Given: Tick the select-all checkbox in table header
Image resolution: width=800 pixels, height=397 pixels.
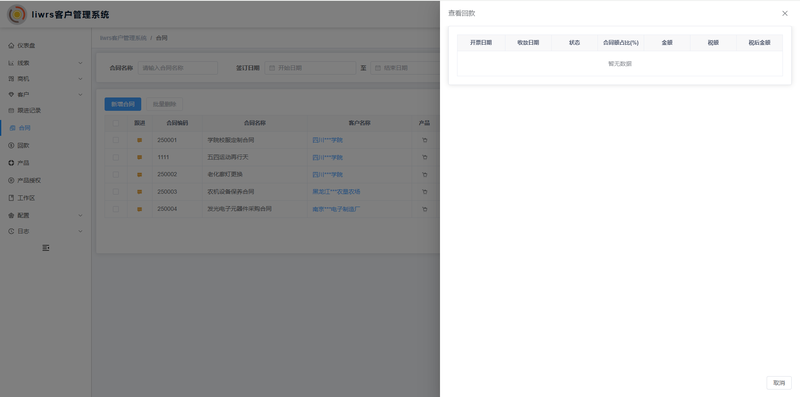Looking at the screenshot, I should (x=116, y=123).
